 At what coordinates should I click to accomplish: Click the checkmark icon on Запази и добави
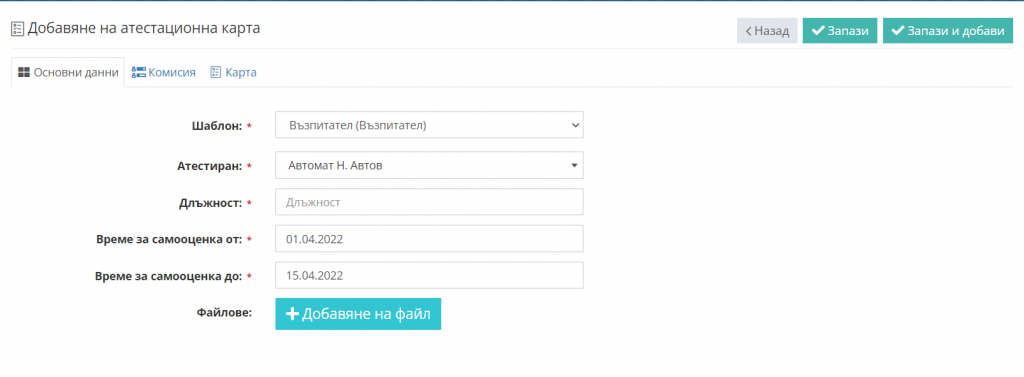(898, 31)
